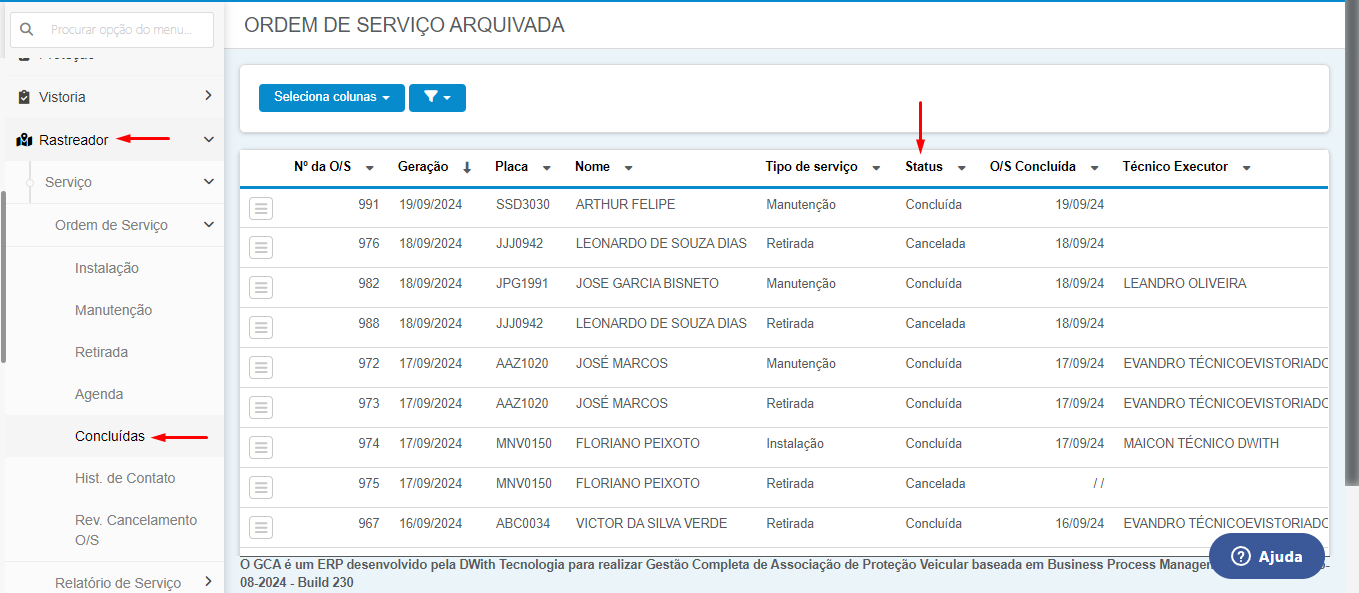The width and height of the screenshot is (1359, 593).
Task: Click Concluída status in row 991
Action: pyautogui.click(x=934, y=204)
